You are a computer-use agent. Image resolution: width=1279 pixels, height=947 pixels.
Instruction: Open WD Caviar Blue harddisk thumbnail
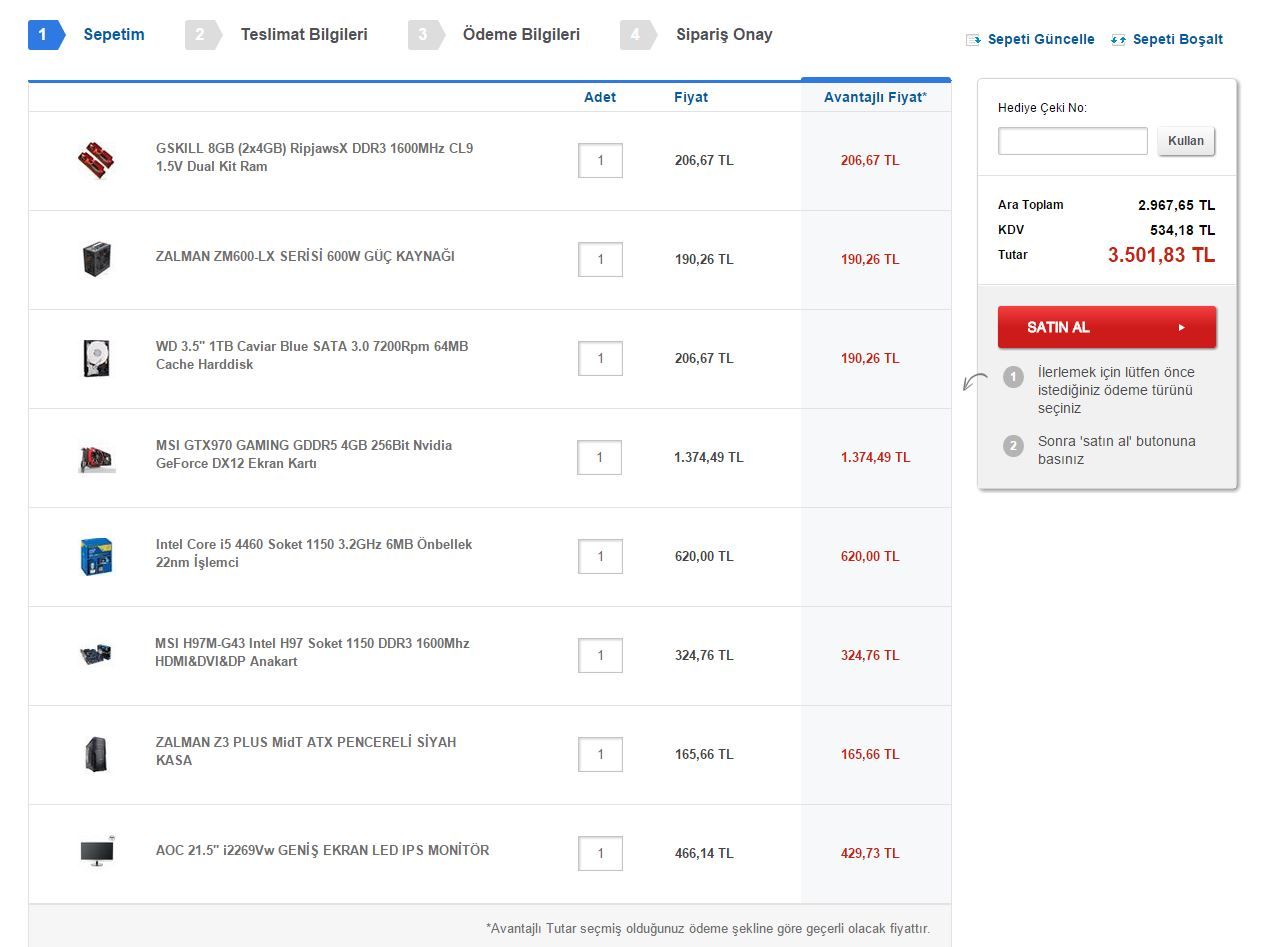[96, 358]
